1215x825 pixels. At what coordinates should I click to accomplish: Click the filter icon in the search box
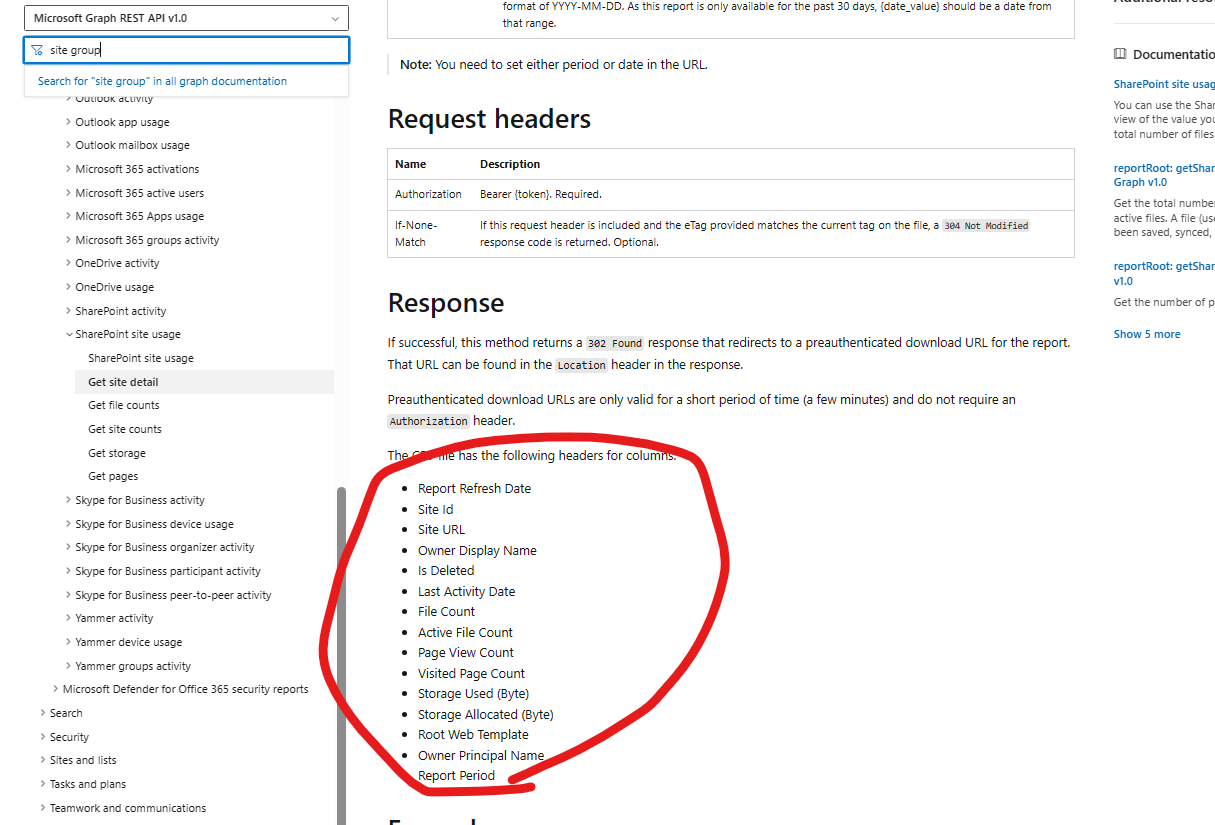click(37, 49)
